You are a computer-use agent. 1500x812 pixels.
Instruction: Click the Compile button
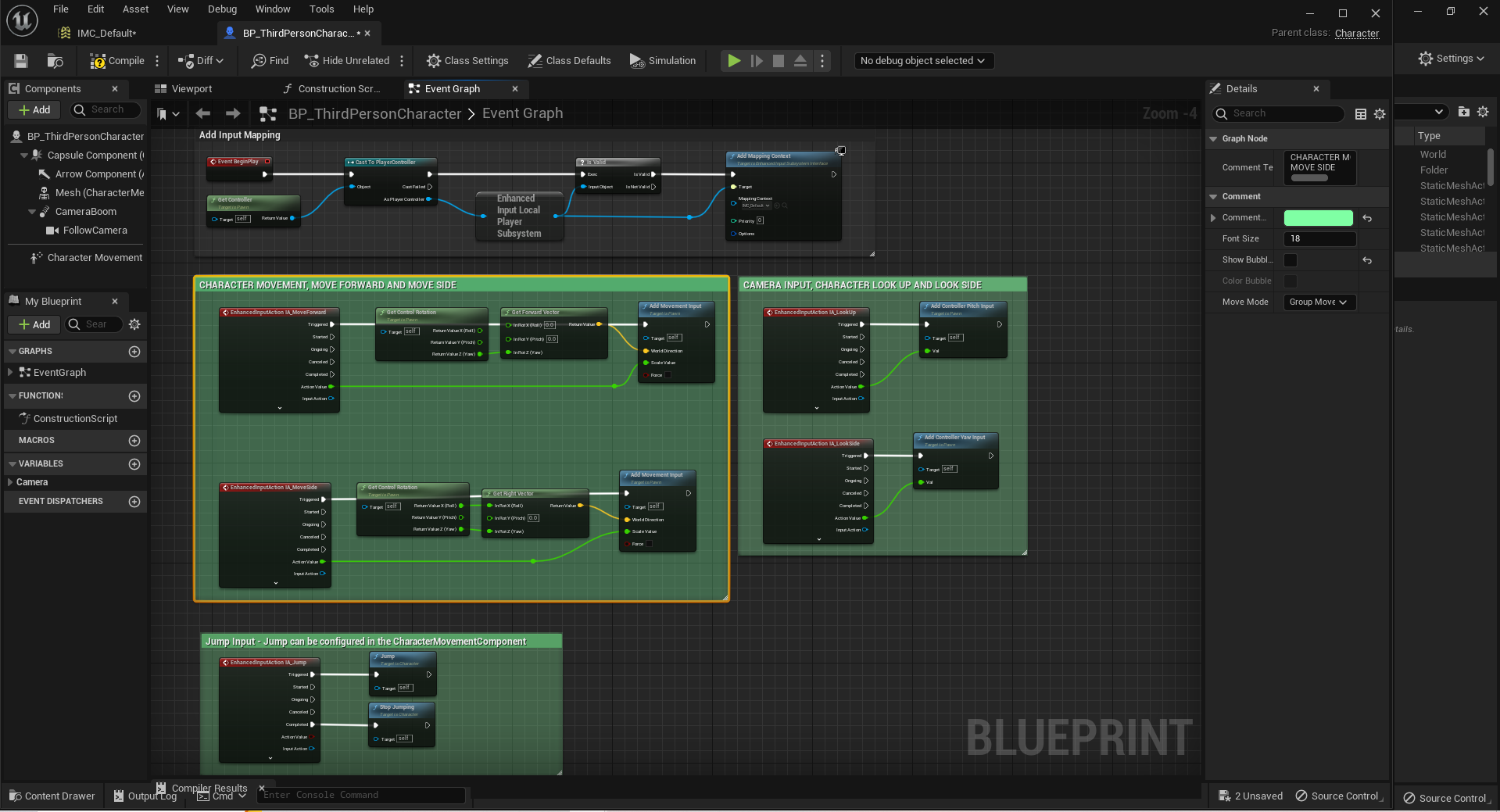117,61
